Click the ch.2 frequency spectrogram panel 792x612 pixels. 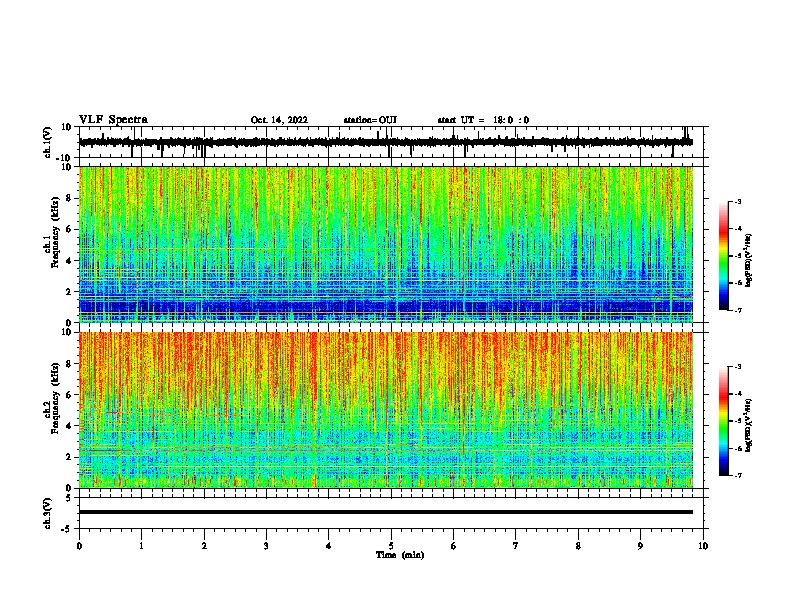(x=386, y=410)
